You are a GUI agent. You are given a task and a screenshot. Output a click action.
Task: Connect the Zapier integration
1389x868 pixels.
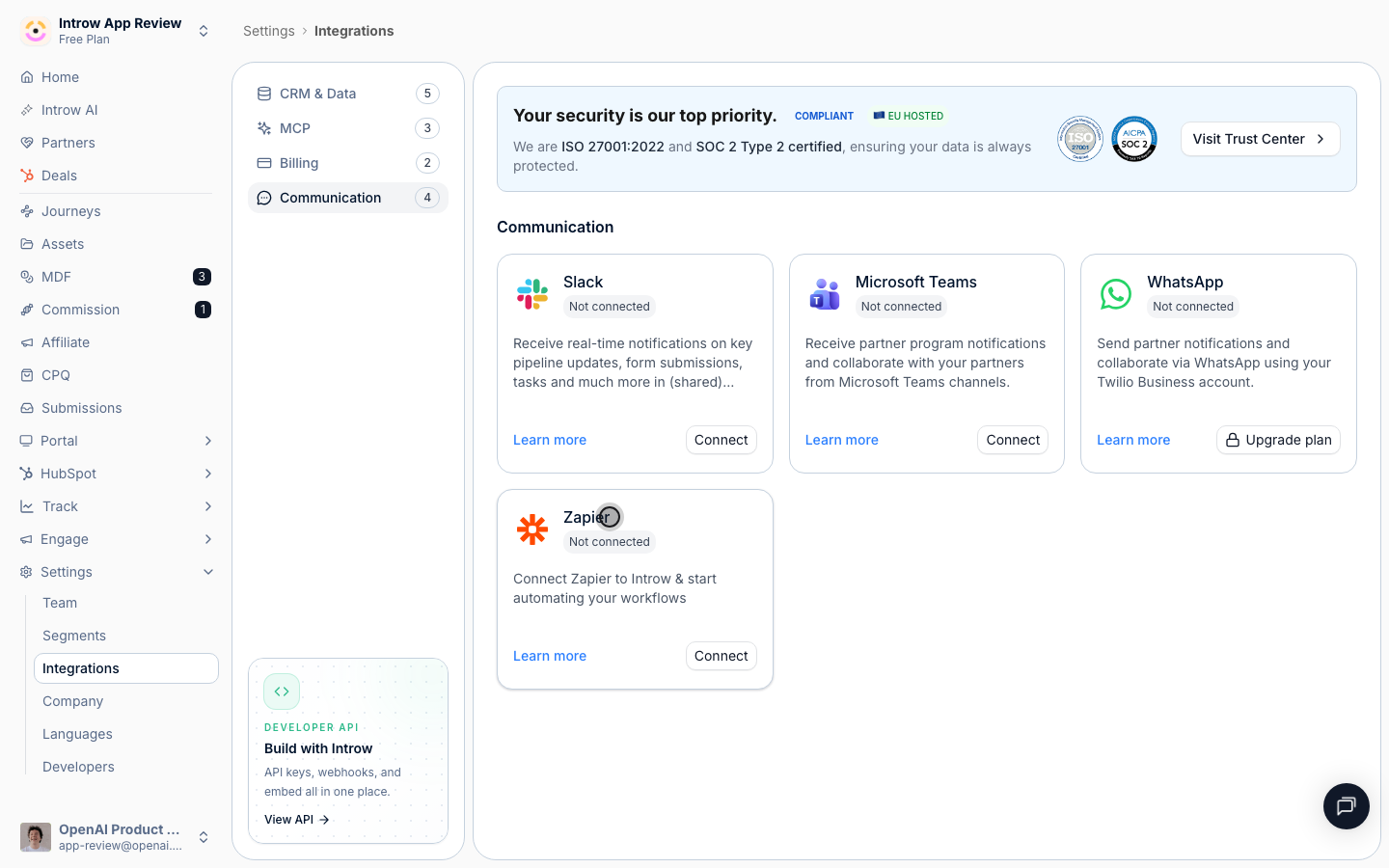click(x=722, y=656)
